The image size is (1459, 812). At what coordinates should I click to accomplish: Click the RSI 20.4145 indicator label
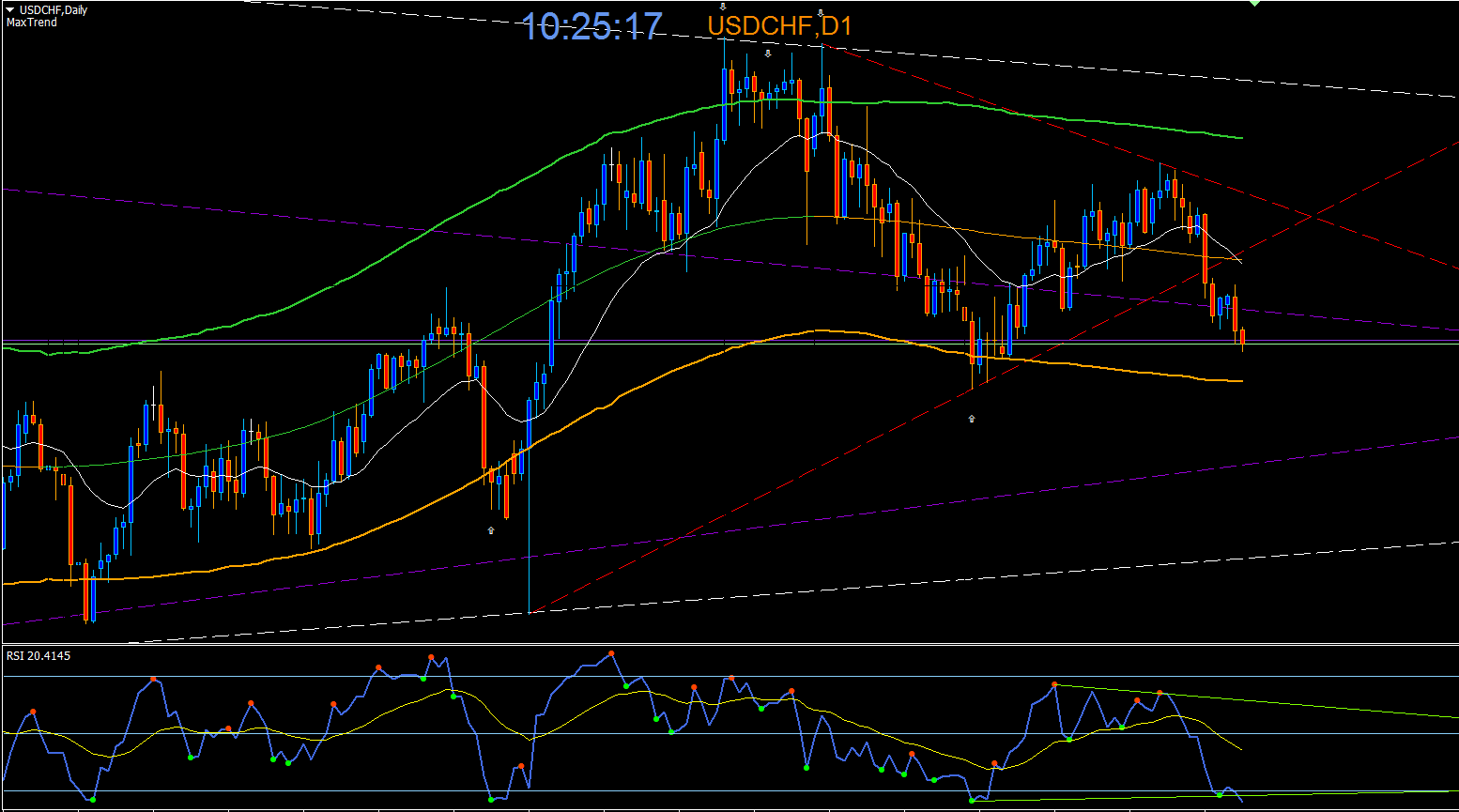pos(38,655)
